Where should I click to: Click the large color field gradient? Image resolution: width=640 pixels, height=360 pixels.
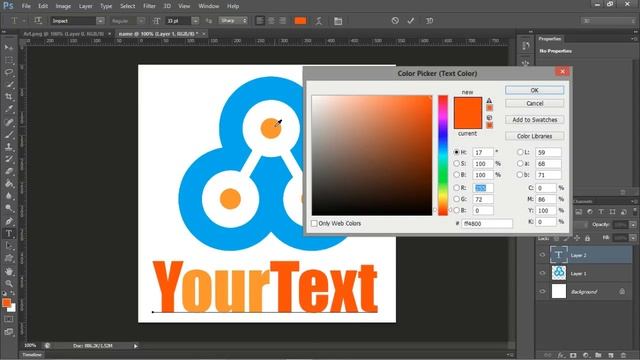click(372, 155)
